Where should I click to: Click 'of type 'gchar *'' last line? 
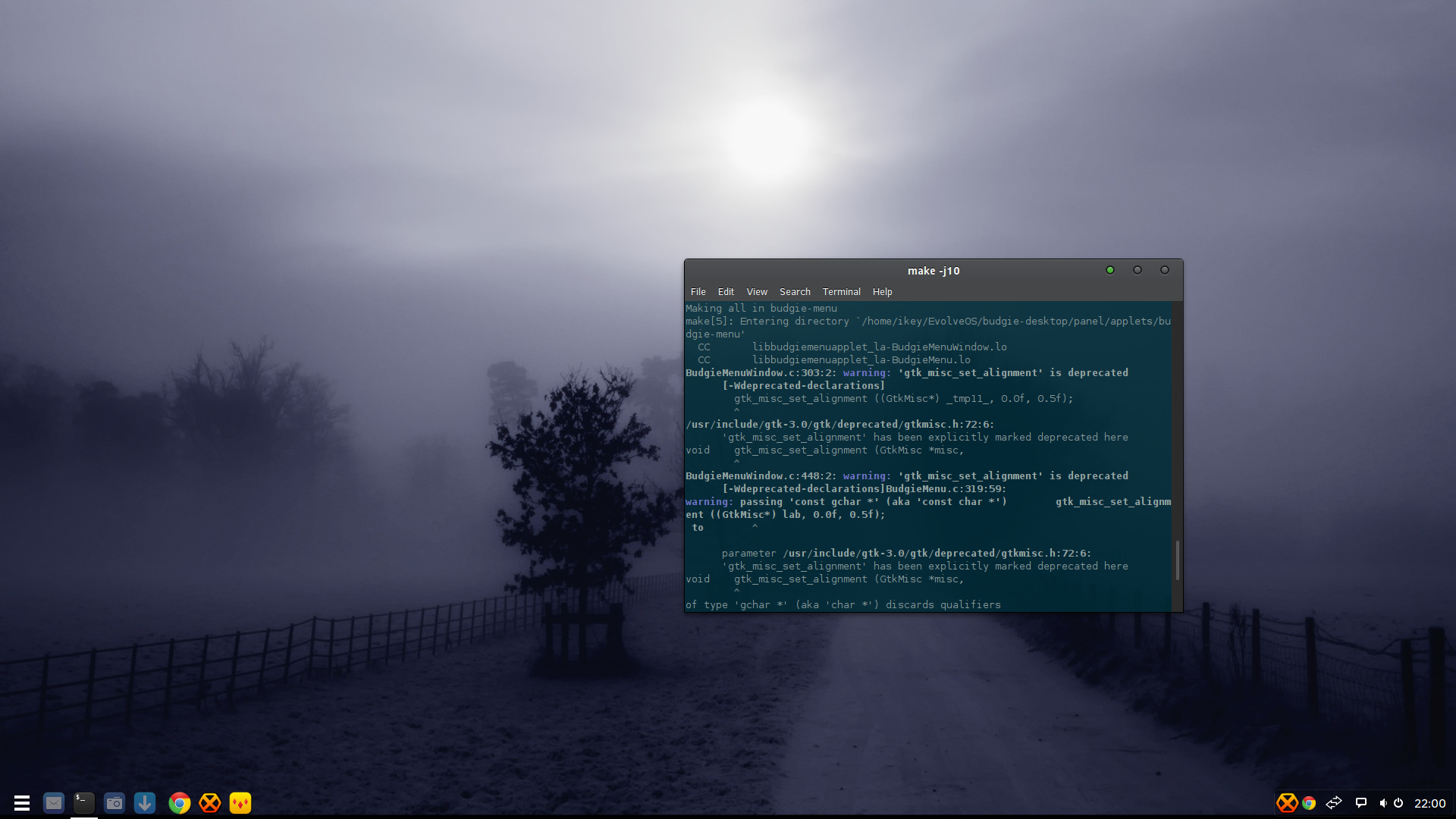coord(843,604)
